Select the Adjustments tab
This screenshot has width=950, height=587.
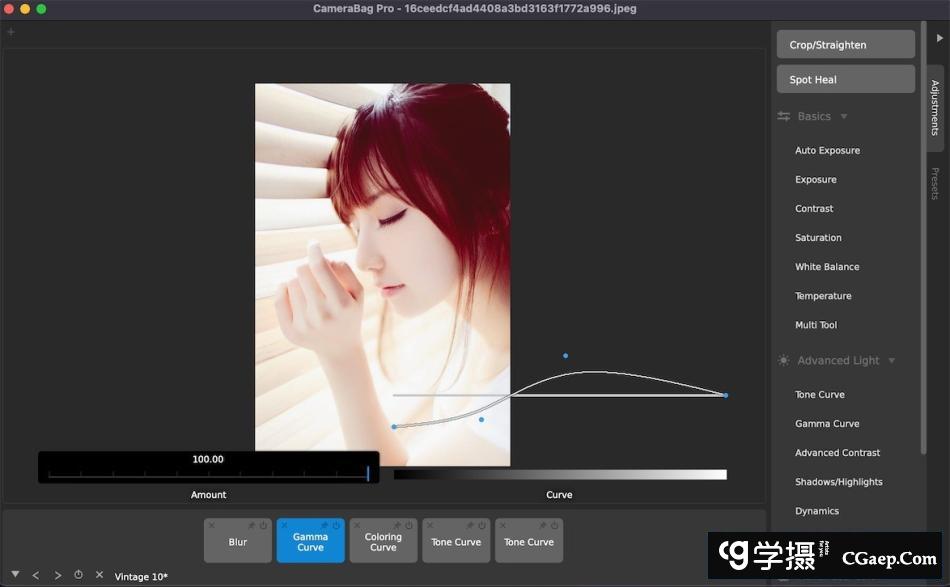935,108
